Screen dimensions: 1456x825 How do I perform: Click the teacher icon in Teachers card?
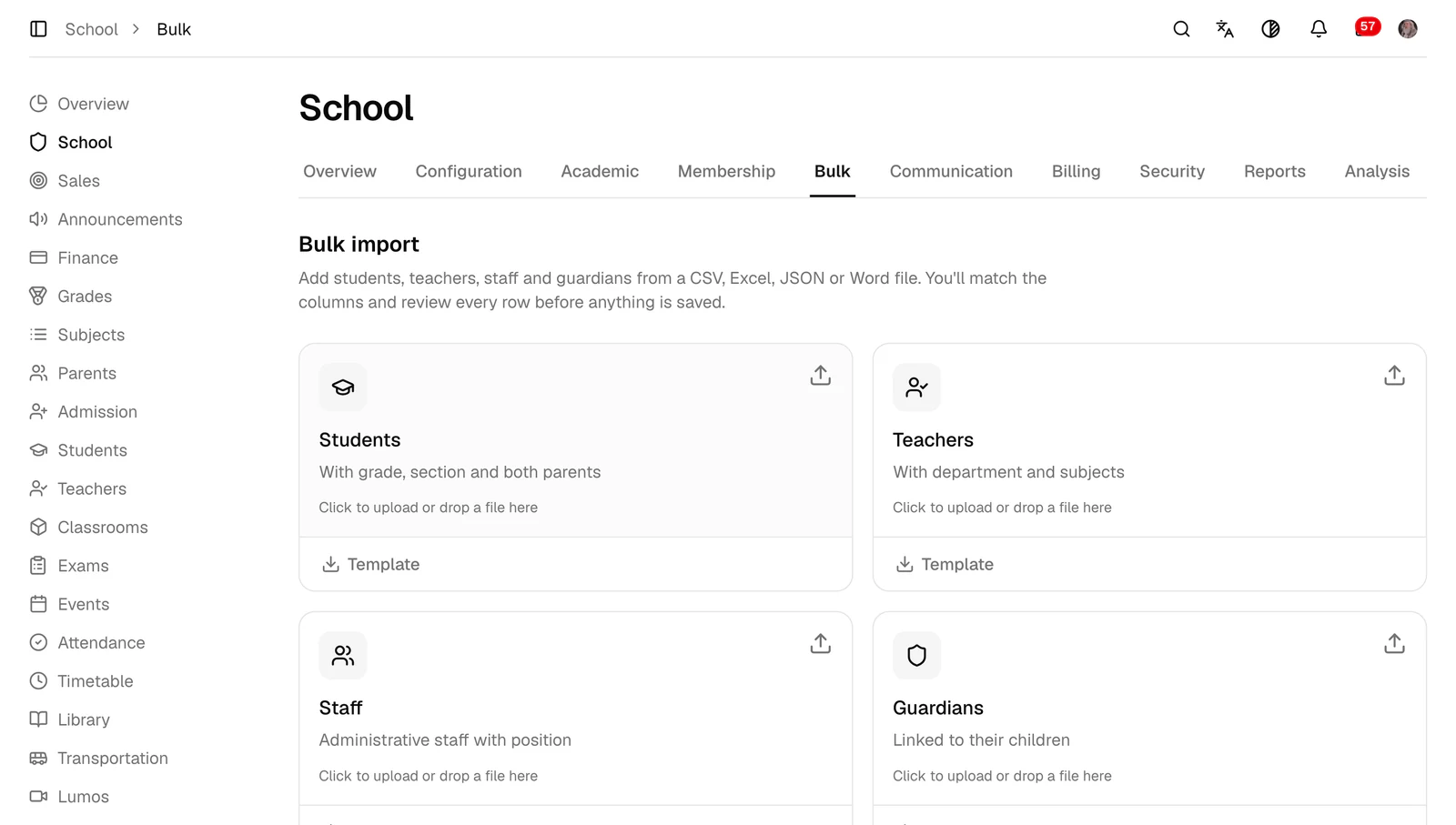pos(916,387)
